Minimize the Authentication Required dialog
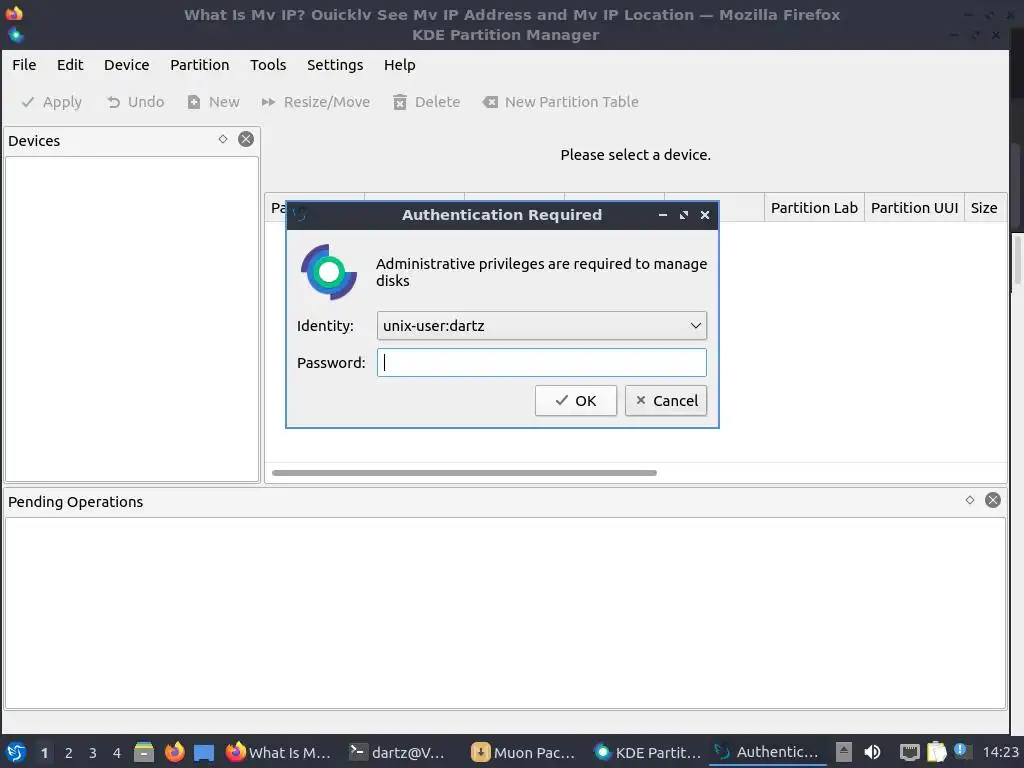 [x=663, y=215]
